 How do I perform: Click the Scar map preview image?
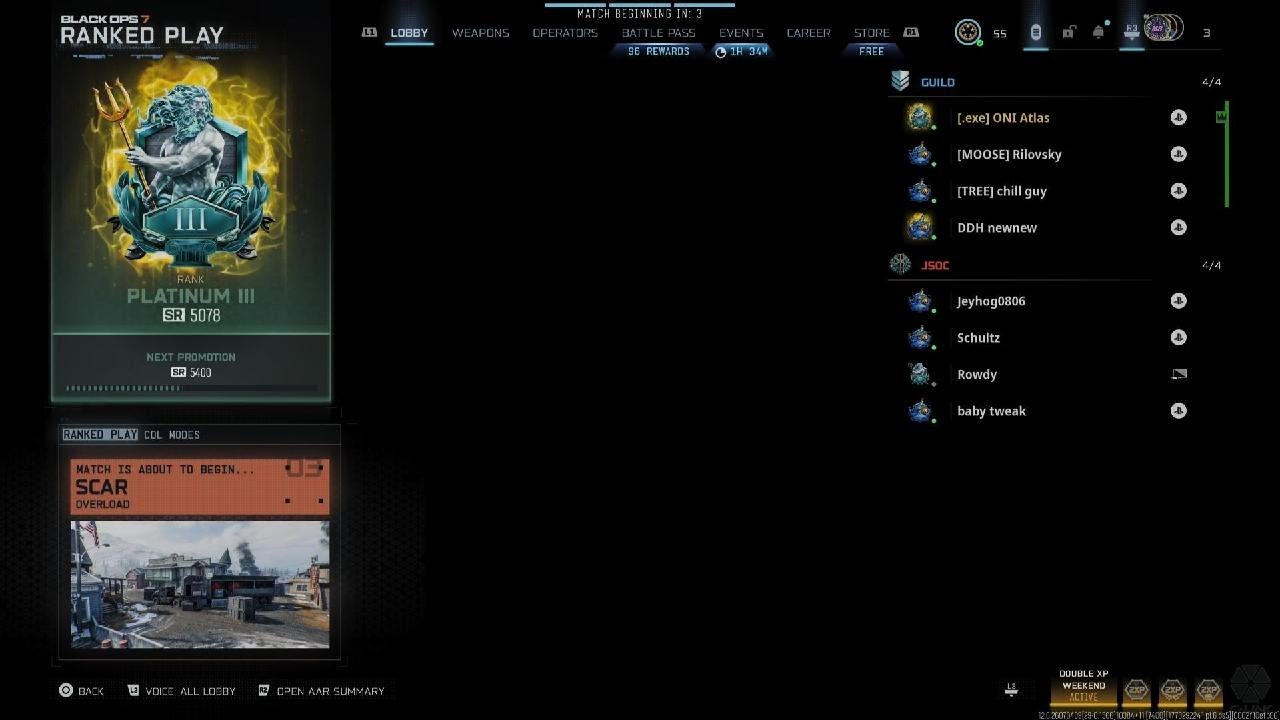(200, 584)
